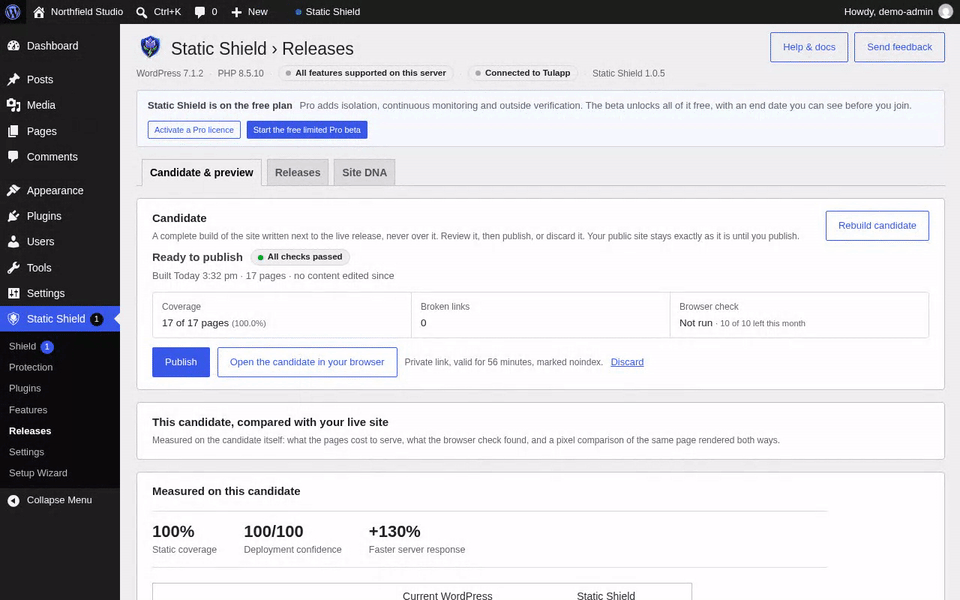Open Setup Wizard in the sidebar
Viewport: 960px width, 600px height.
(x=38, y=473)
